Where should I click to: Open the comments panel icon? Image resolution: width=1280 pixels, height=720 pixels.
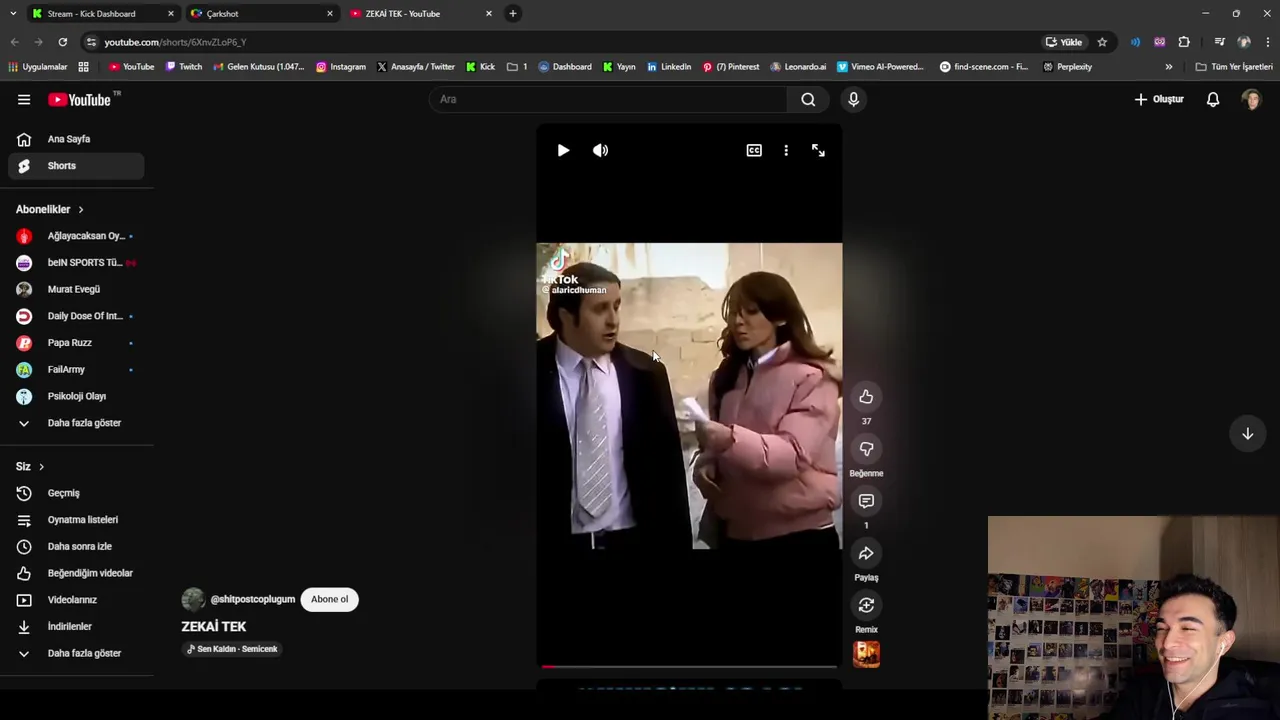pos(866,501)
